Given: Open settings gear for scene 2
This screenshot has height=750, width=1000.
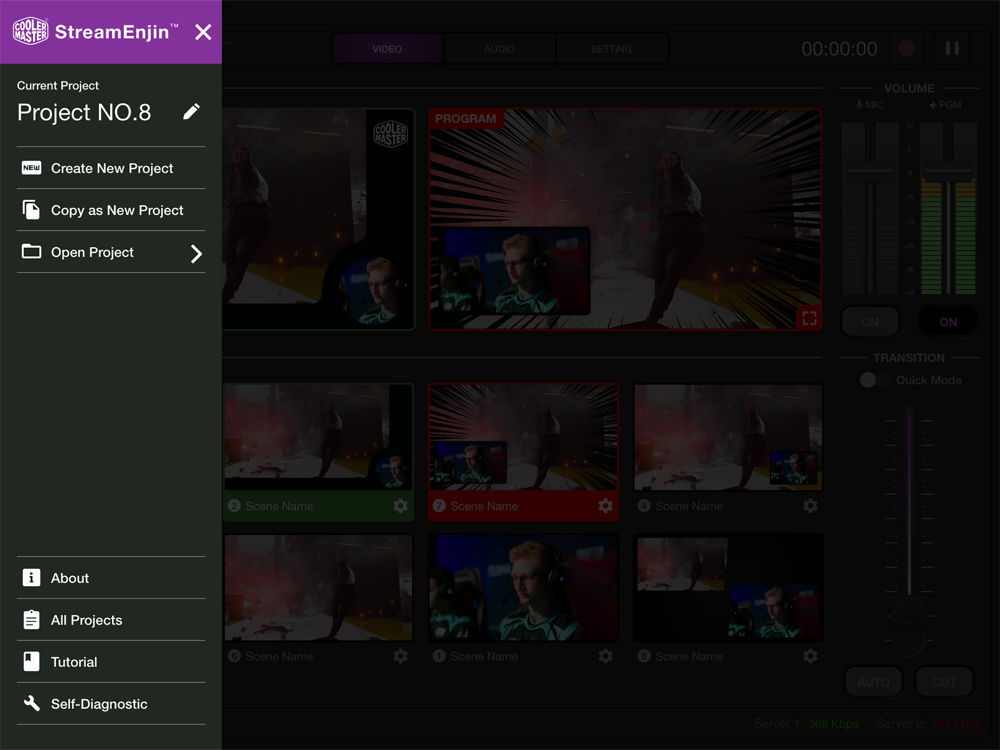Looking at the screenshot, I should pyautogui.click(x=401, y=506).
